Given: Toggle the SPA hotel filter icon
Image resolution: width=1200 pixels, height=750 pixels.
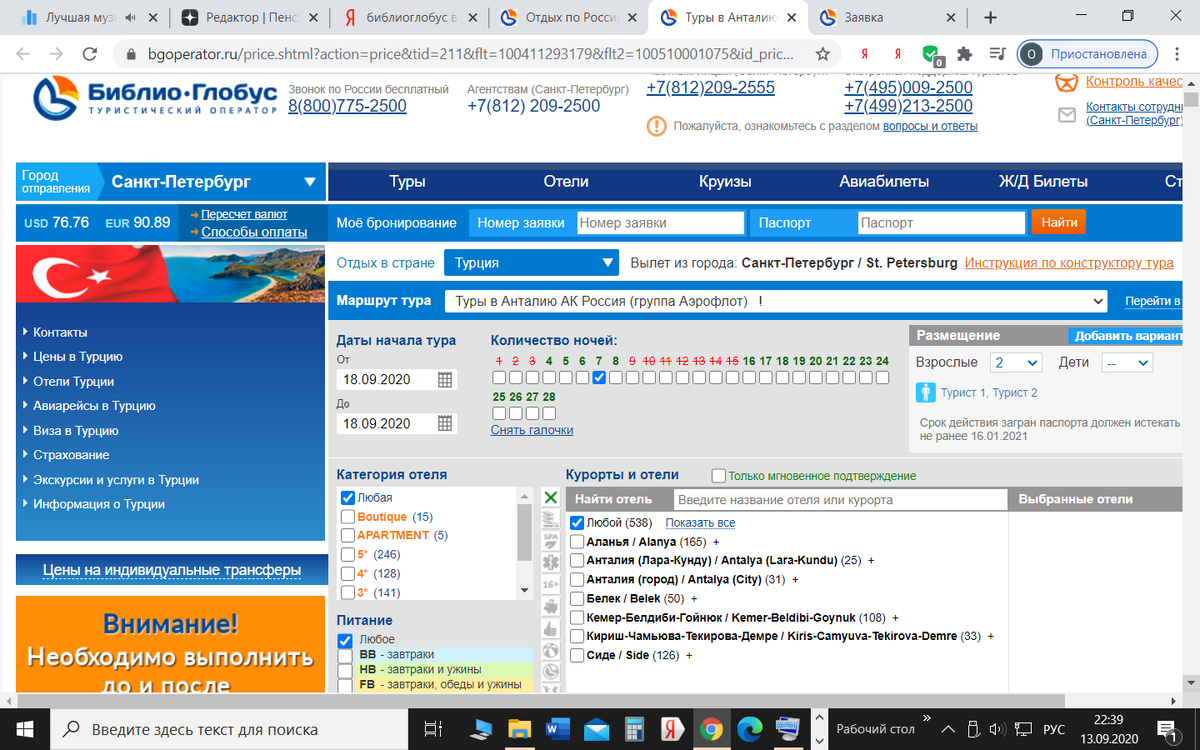Looking at the screenshot, I should click(550, 541).
